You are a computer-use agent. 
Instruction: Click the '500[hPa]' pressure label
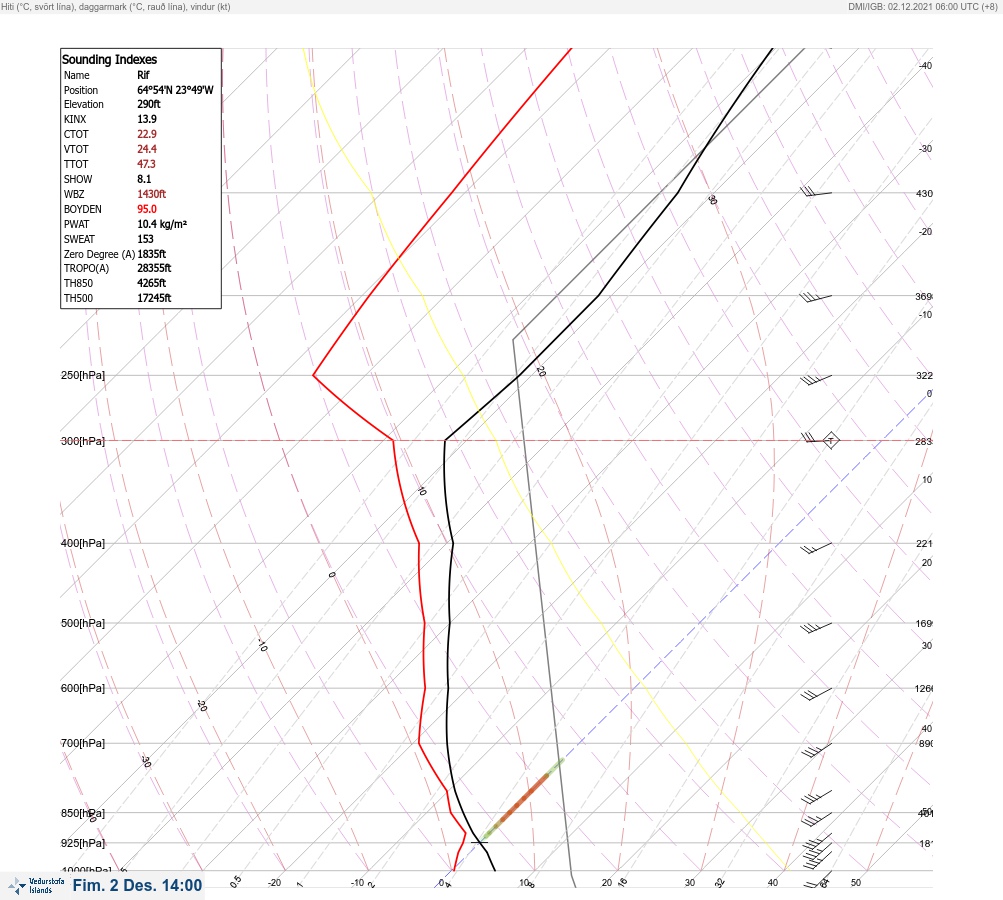(83, 623)
